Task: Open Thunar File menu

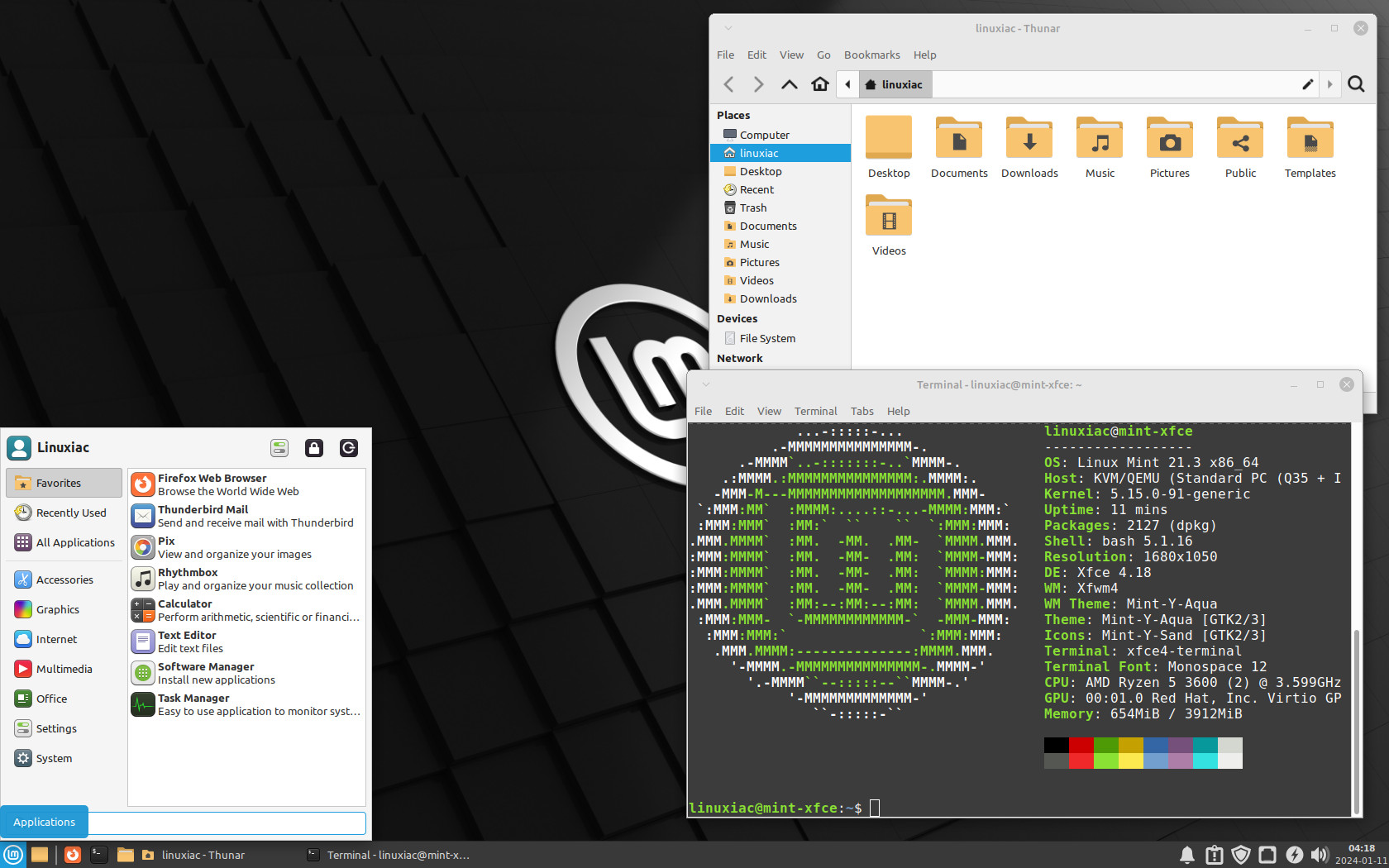Action: pyautogui.click(x=725, y=55)
